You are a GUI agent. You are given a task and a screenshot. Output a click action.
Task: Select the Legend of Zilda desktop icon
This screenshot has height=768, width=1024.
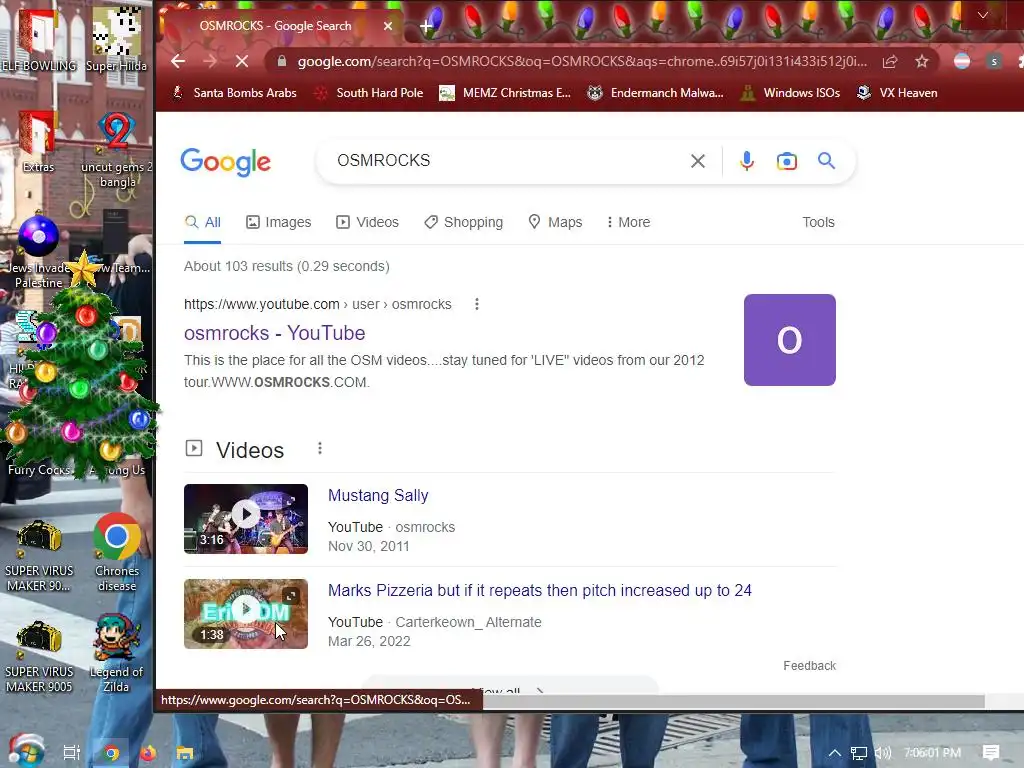(x=116, y=653)
